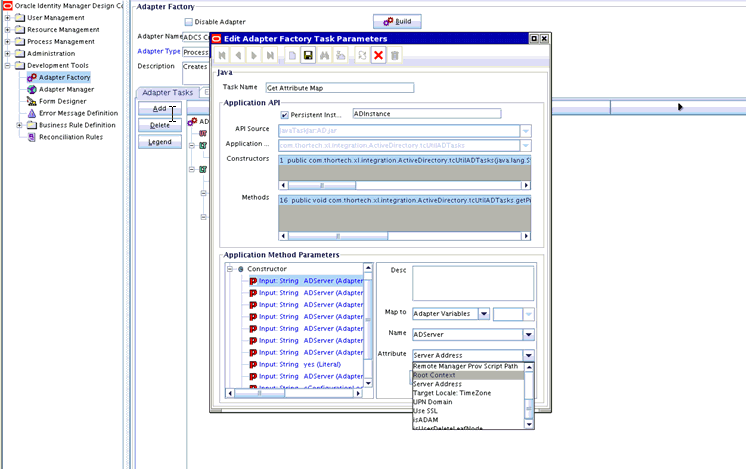Choose Server Address in attribute list
The image size is (746, 469).
[x=468, y=384]
